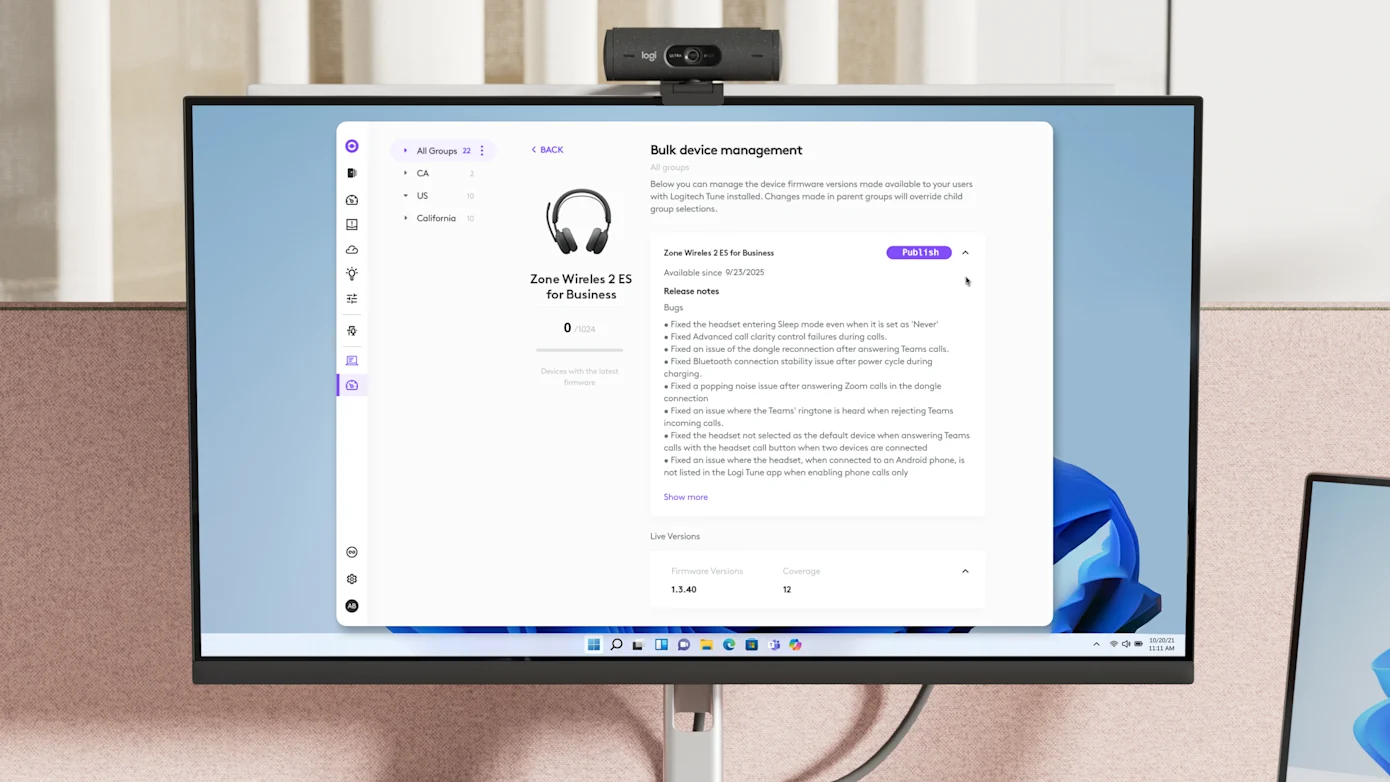Open the feedback icon near the sidebar bottom
The width and height of the screenshot is (1390, 782).
coord(351,551)
